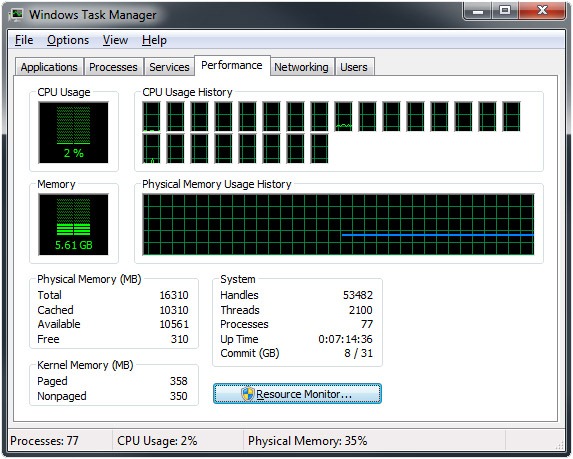The width and height of the screenshot is (573, 459).
Task: Maximize the Task Manager window
Action: click(x=505, y=11)
